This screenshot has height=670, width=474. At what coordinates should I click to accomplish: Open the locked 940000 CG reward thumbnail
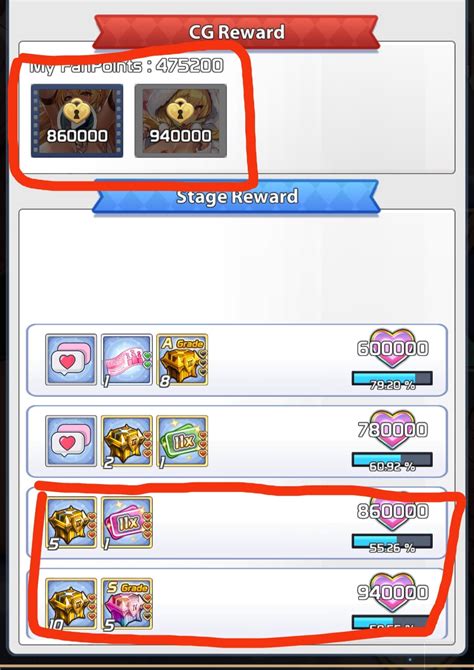pyautogui.click(x=180, y=121)
